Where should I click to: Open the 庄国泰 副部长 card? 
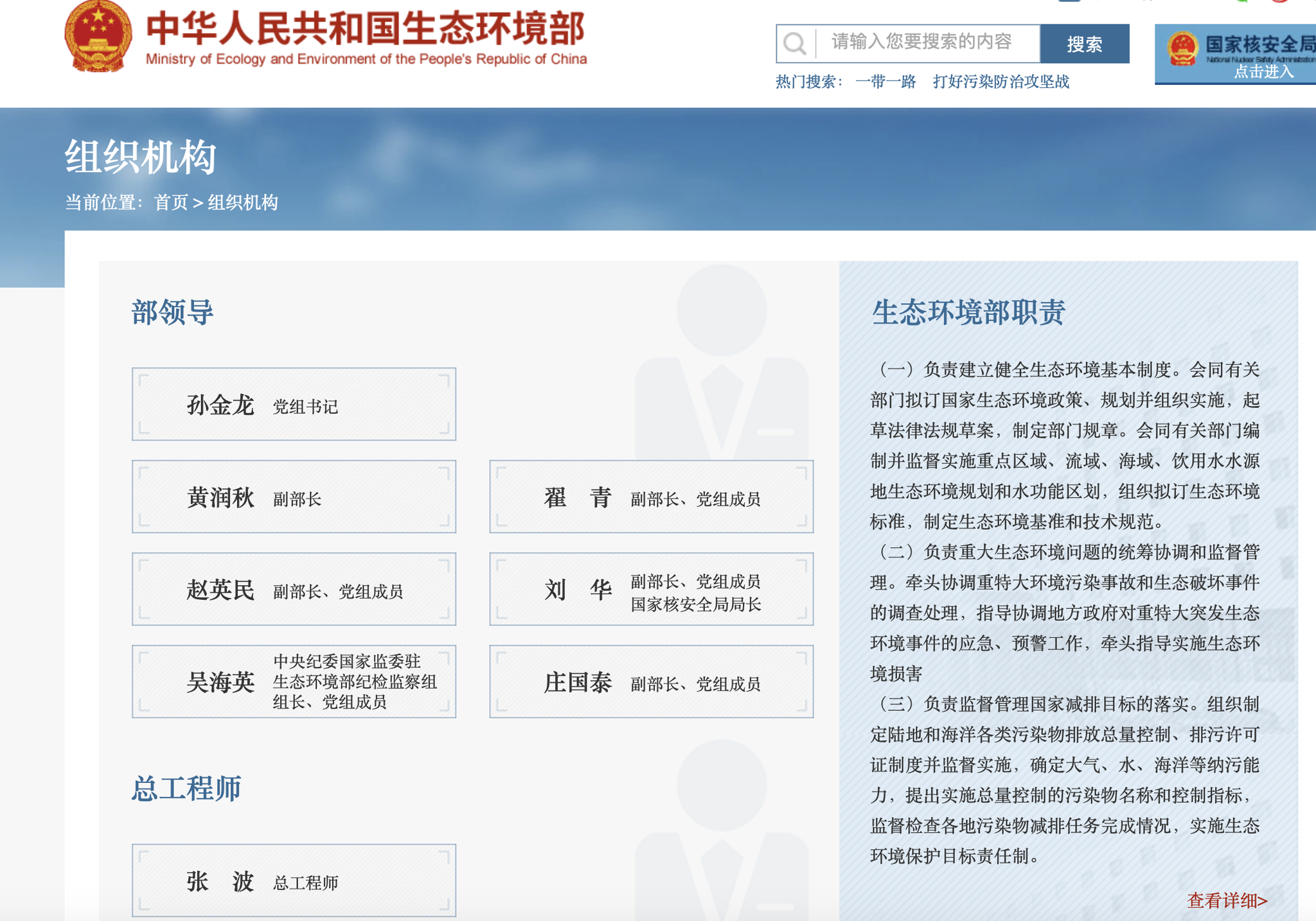tap(651, 681)
